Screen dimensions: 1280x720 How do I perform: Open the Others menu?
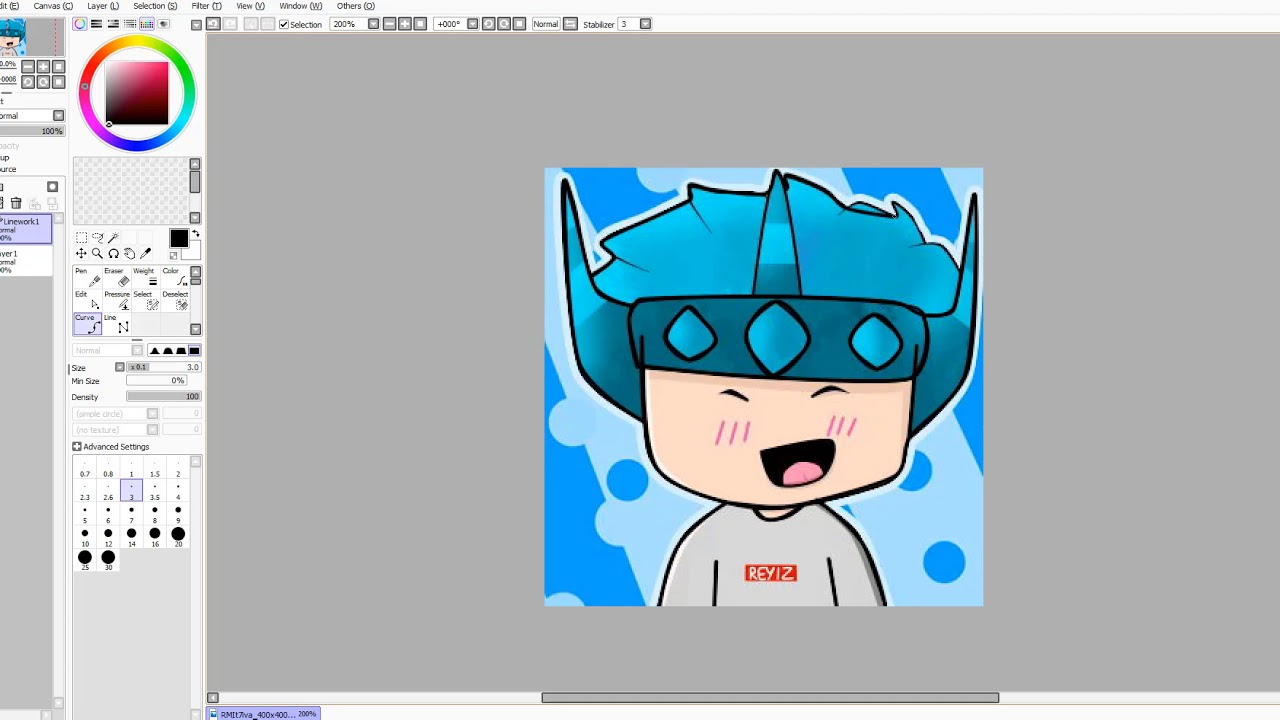(356, 6)
